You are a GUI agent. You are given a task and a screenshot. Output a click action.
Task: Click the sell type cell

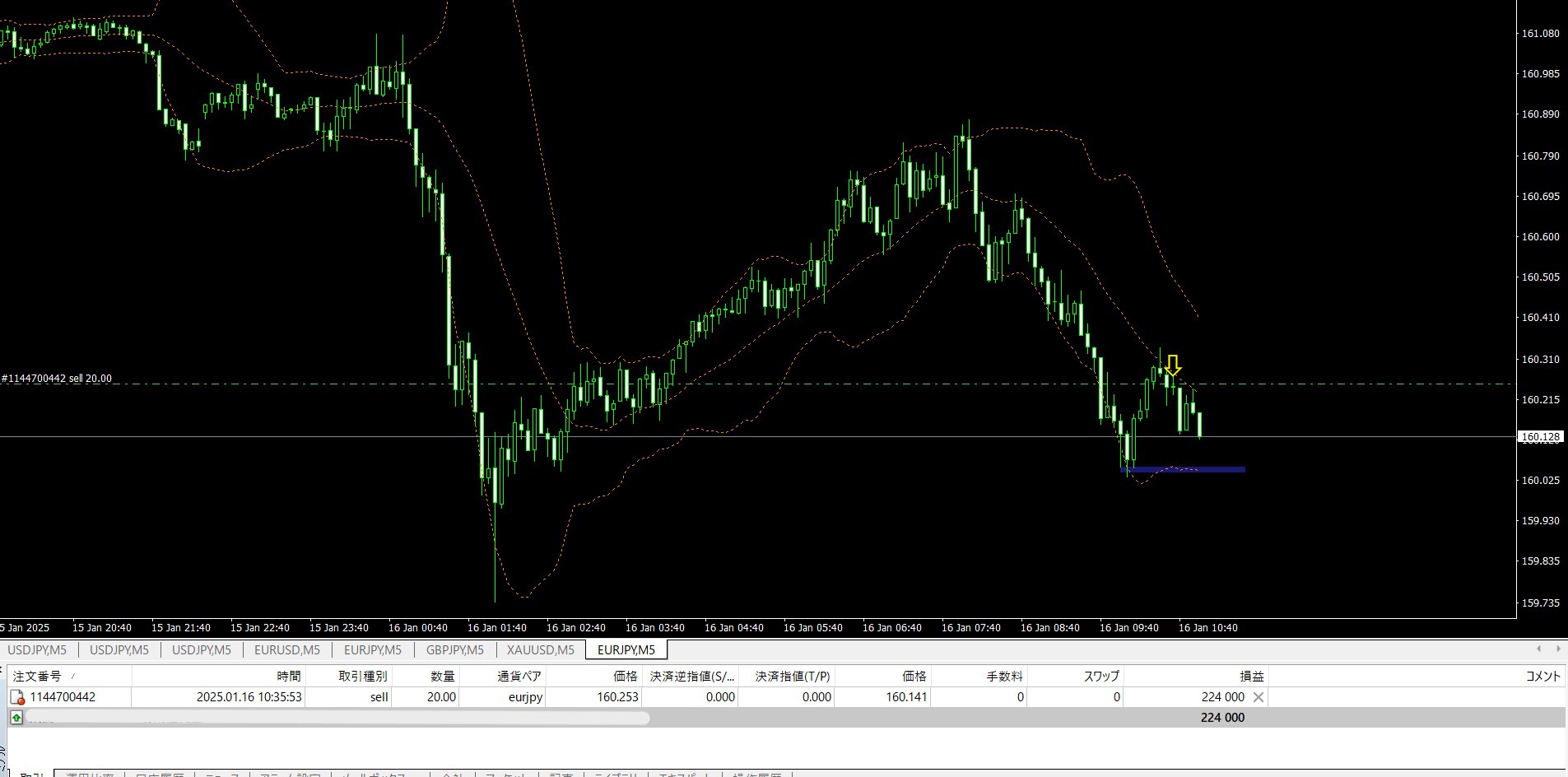click(379, 697)
